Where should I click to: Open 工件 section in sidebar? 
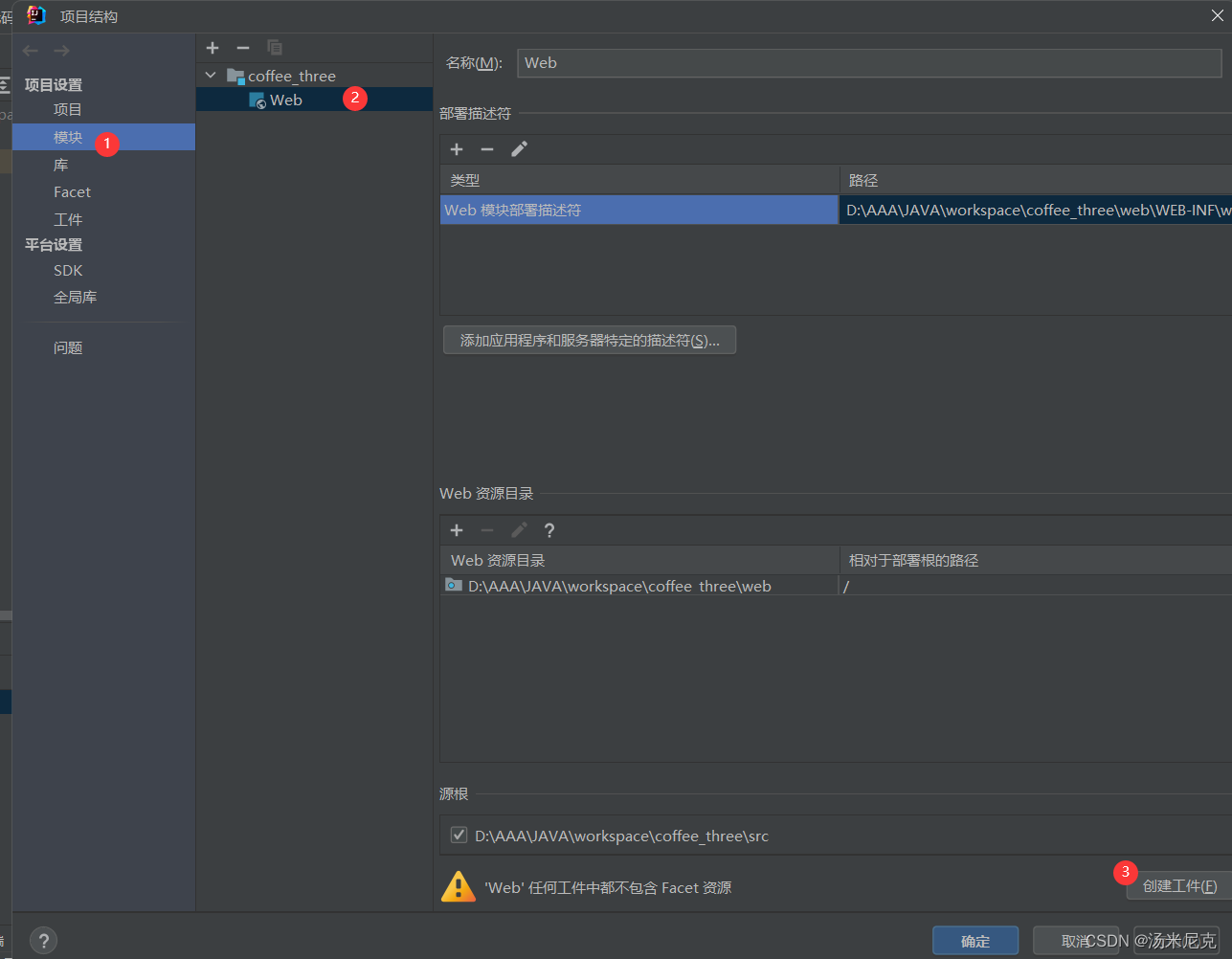pyautogui.click(x=68, y=219)
